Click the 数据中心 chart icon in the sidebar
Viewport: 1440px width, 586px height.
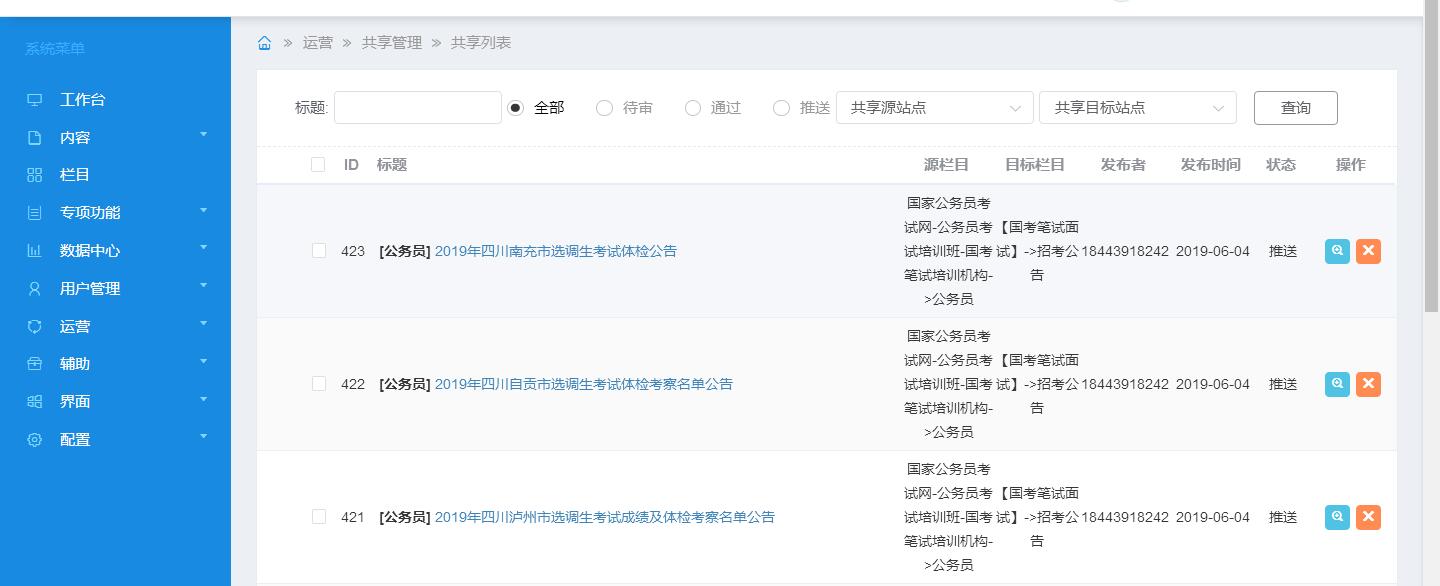pyautogui.click(x=35, y=251)
